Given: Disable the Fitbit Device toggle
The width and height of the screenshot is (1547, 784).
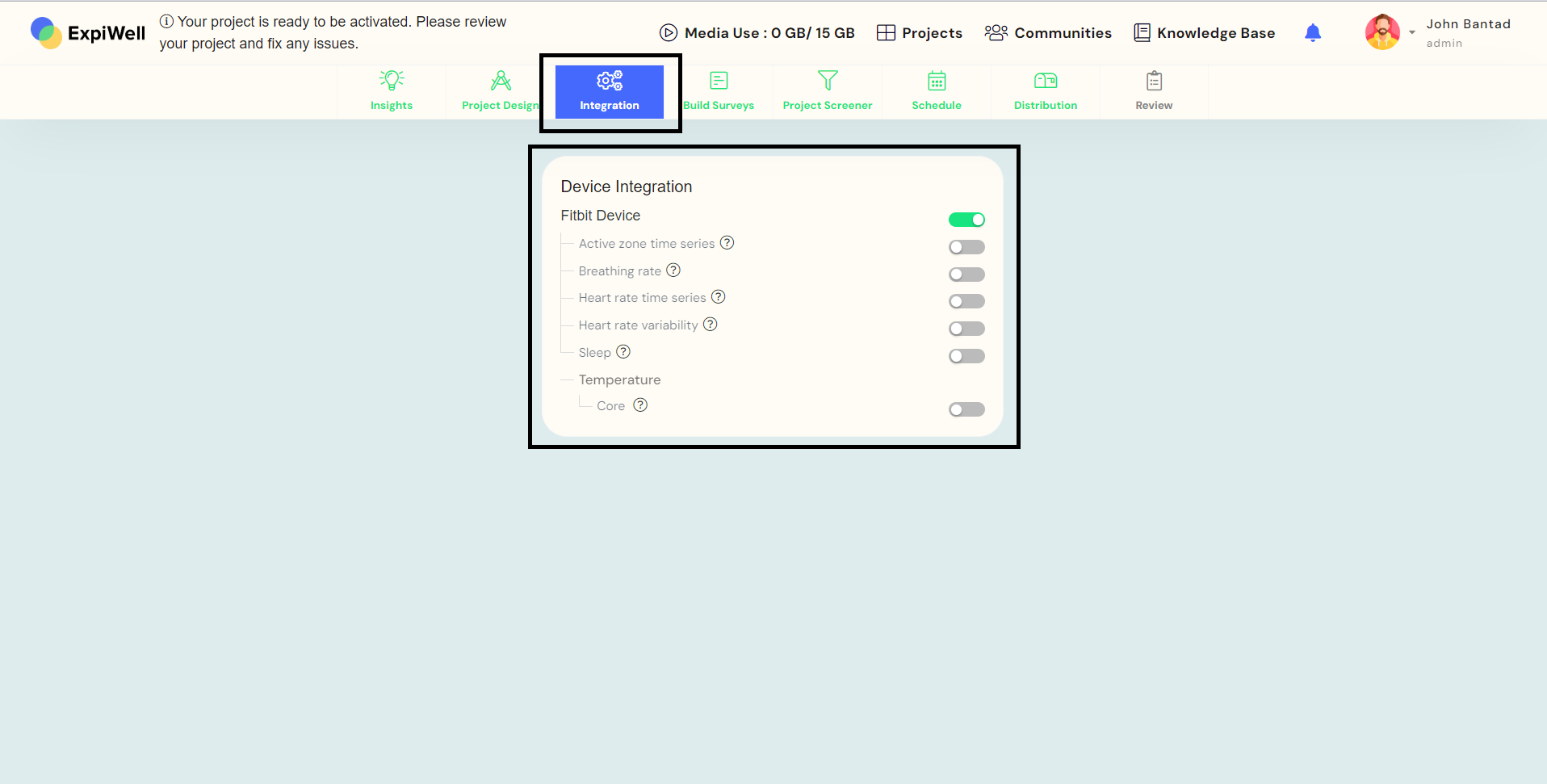Looking at the screenshot, I should [x=966, y=220].
